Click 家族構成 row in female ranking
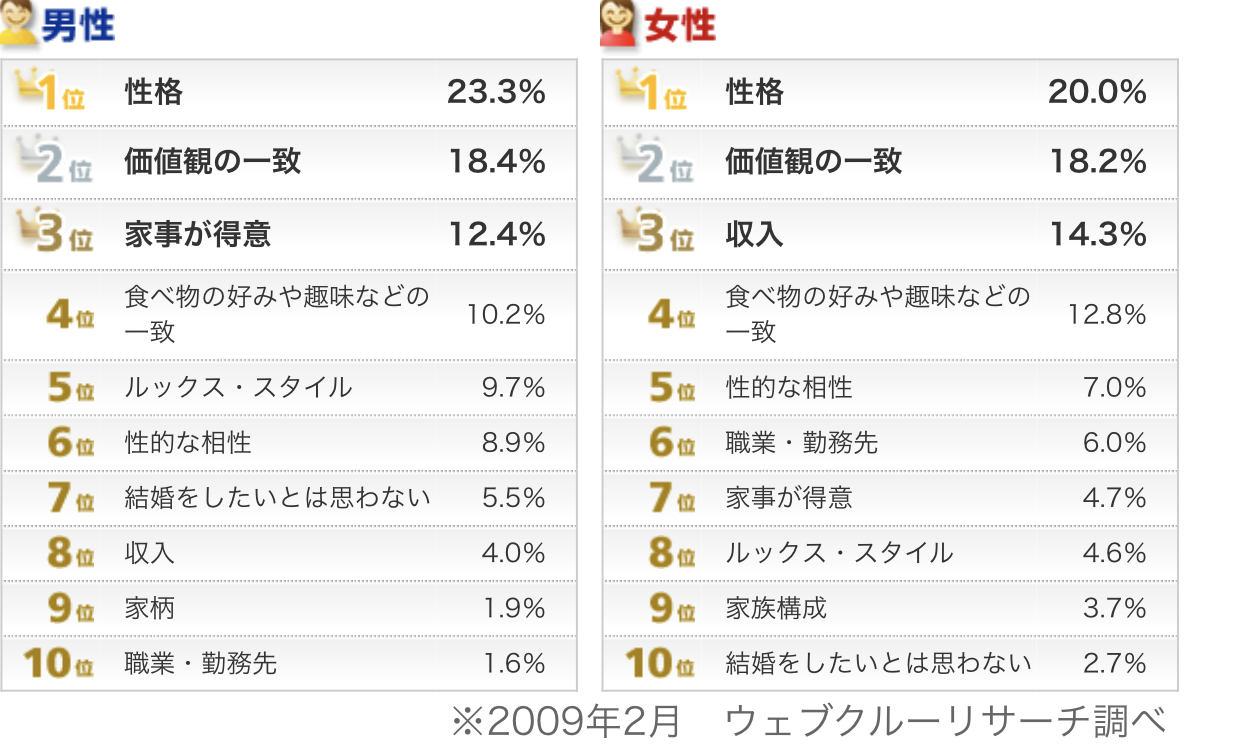The image size is (1242, 751). coord(776,608)
